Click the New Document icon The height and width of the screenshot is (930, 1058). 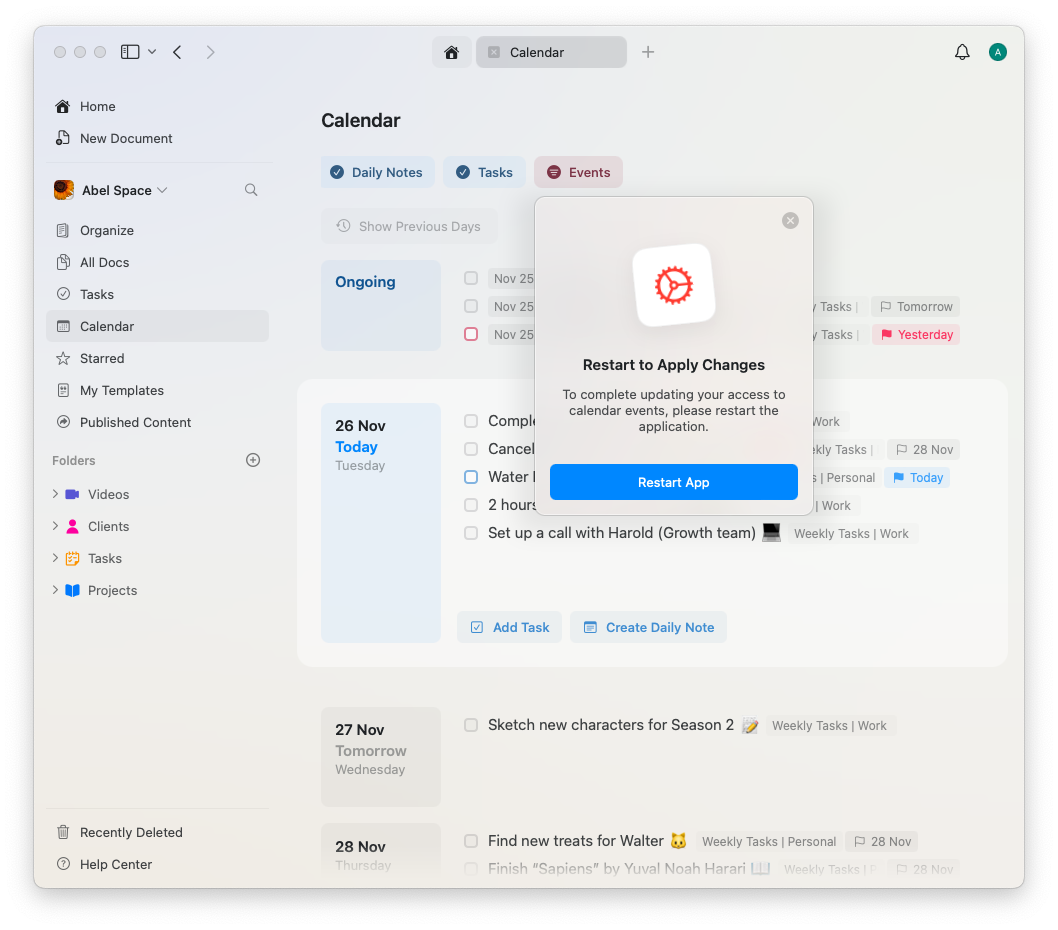pos(61,138)
